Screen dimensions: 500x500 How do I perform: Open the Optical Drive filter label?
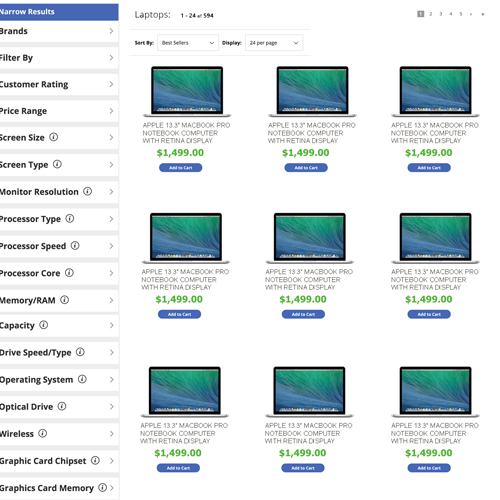coord(27,407)
